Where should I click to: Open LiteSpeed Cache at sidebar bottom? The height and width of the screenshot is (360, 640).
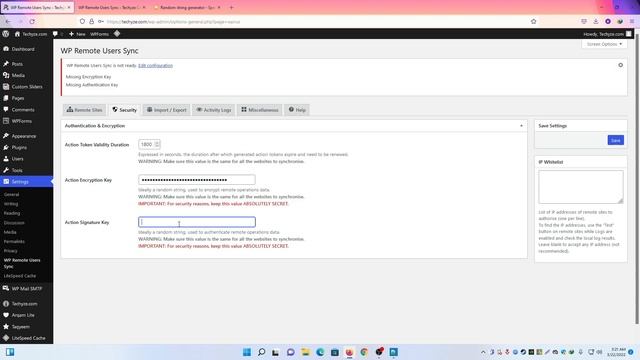[x=27, y=338]
